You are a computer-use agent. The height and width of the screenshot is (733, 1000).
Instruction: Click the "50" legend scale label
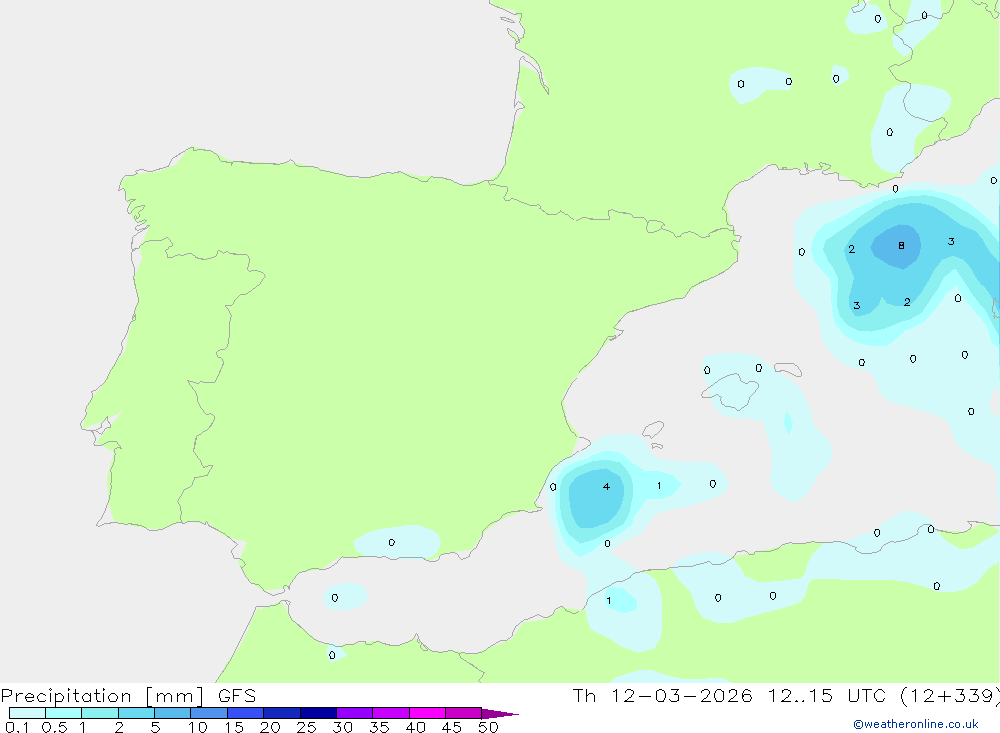488,727
